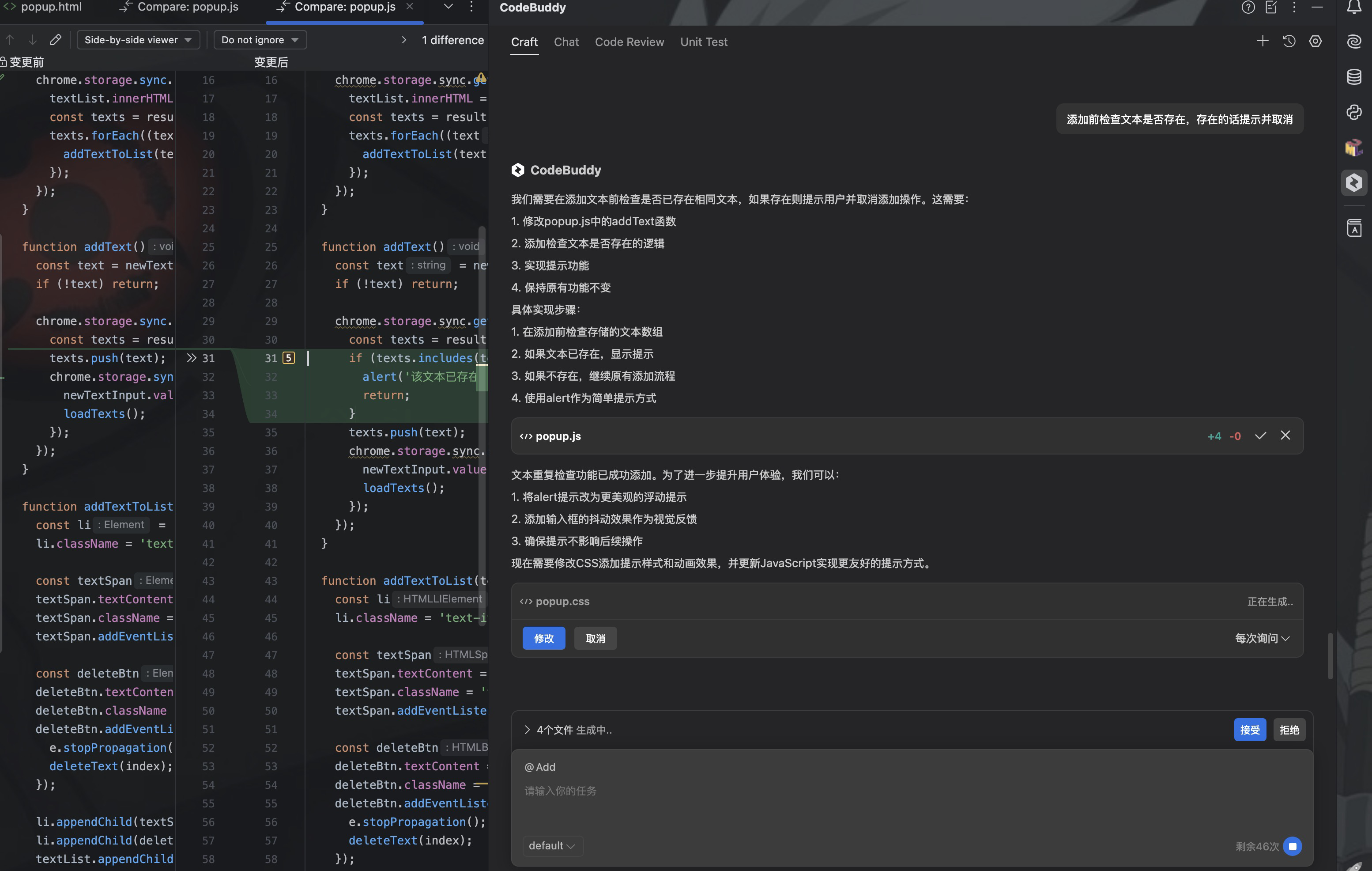Apply diff chunk with double arrow at line 31
Screen dimensions: 1372x871
tap(192, 358)
